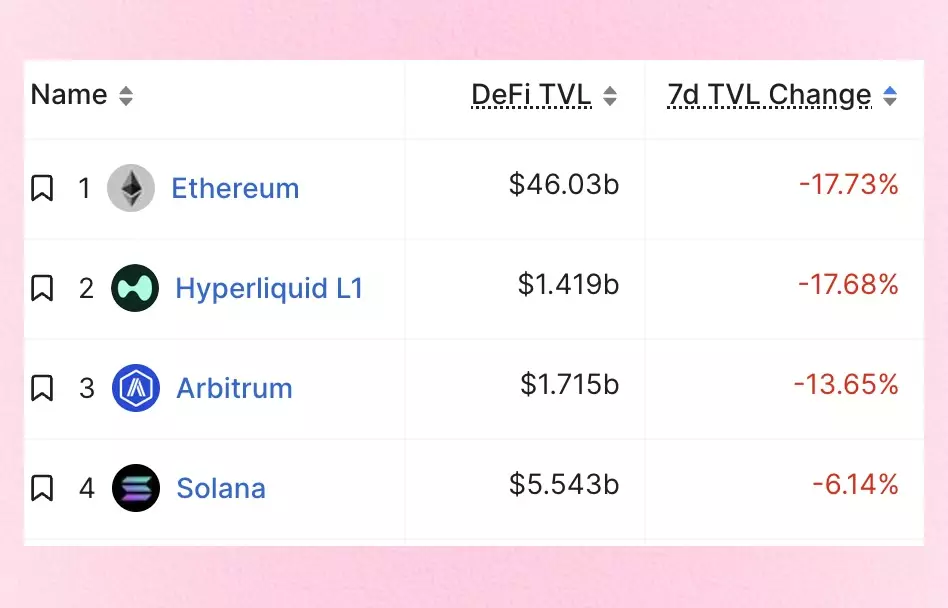
Task: Bookmark the Ethereum row
Action: click(42, 188)
